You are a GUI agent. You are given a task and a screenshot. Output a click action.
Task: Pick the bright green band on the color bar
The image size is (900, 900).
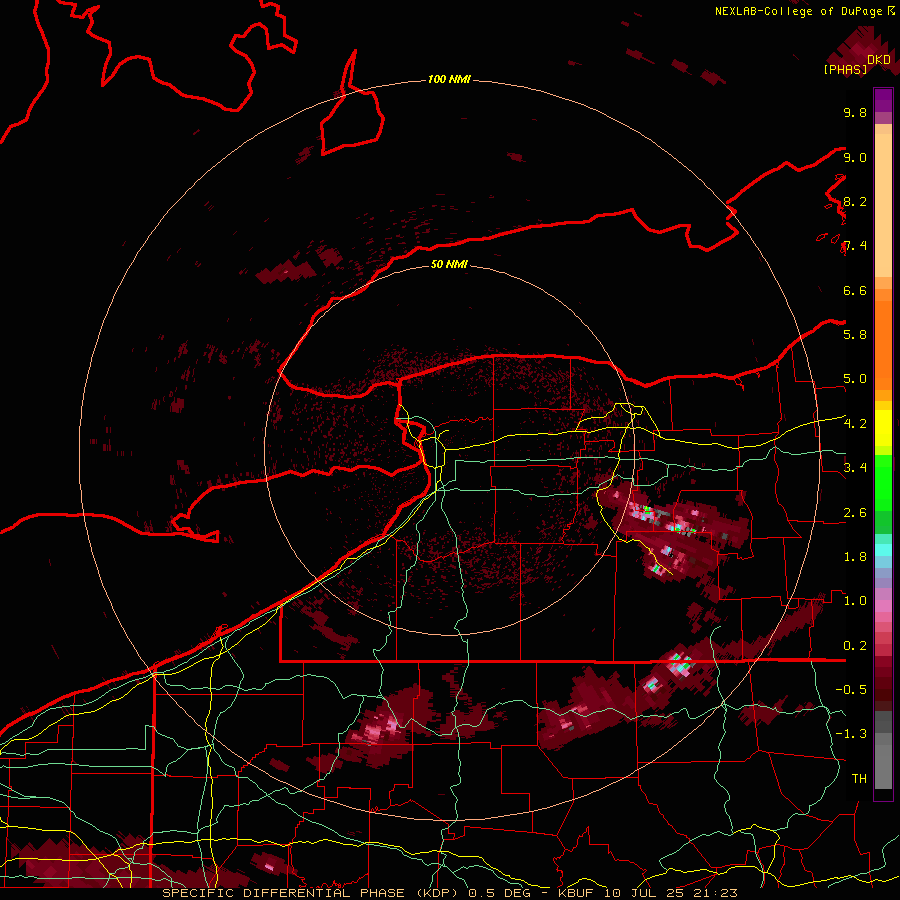883,482
